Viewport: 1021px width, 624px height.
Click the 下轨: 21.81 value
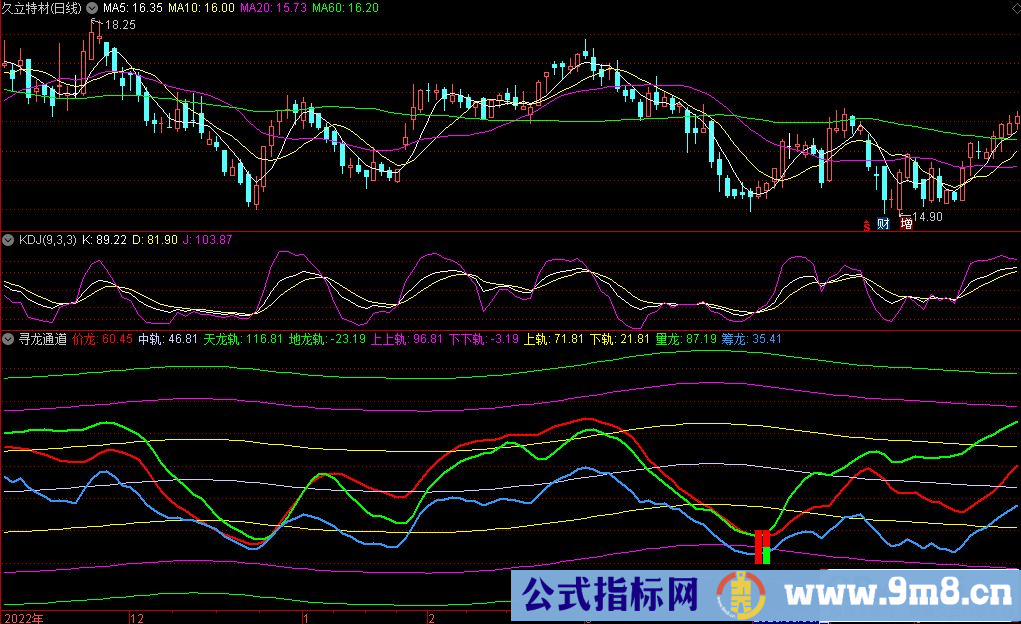pyautogui.click(x=620, y=339)
